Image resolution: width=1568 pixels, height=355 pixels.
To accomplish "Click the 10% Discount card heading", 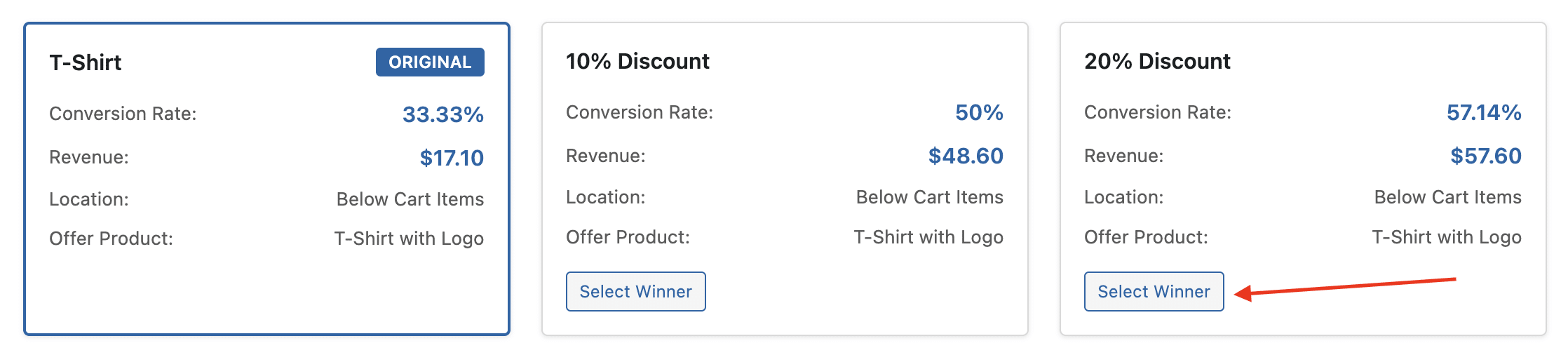I will pos(637,61).
